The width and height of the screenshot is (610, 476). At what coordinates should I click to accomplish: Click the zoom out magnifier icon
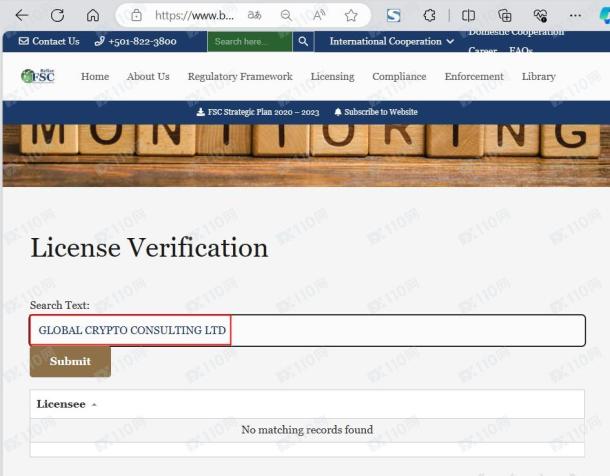(x=286, y=16)
